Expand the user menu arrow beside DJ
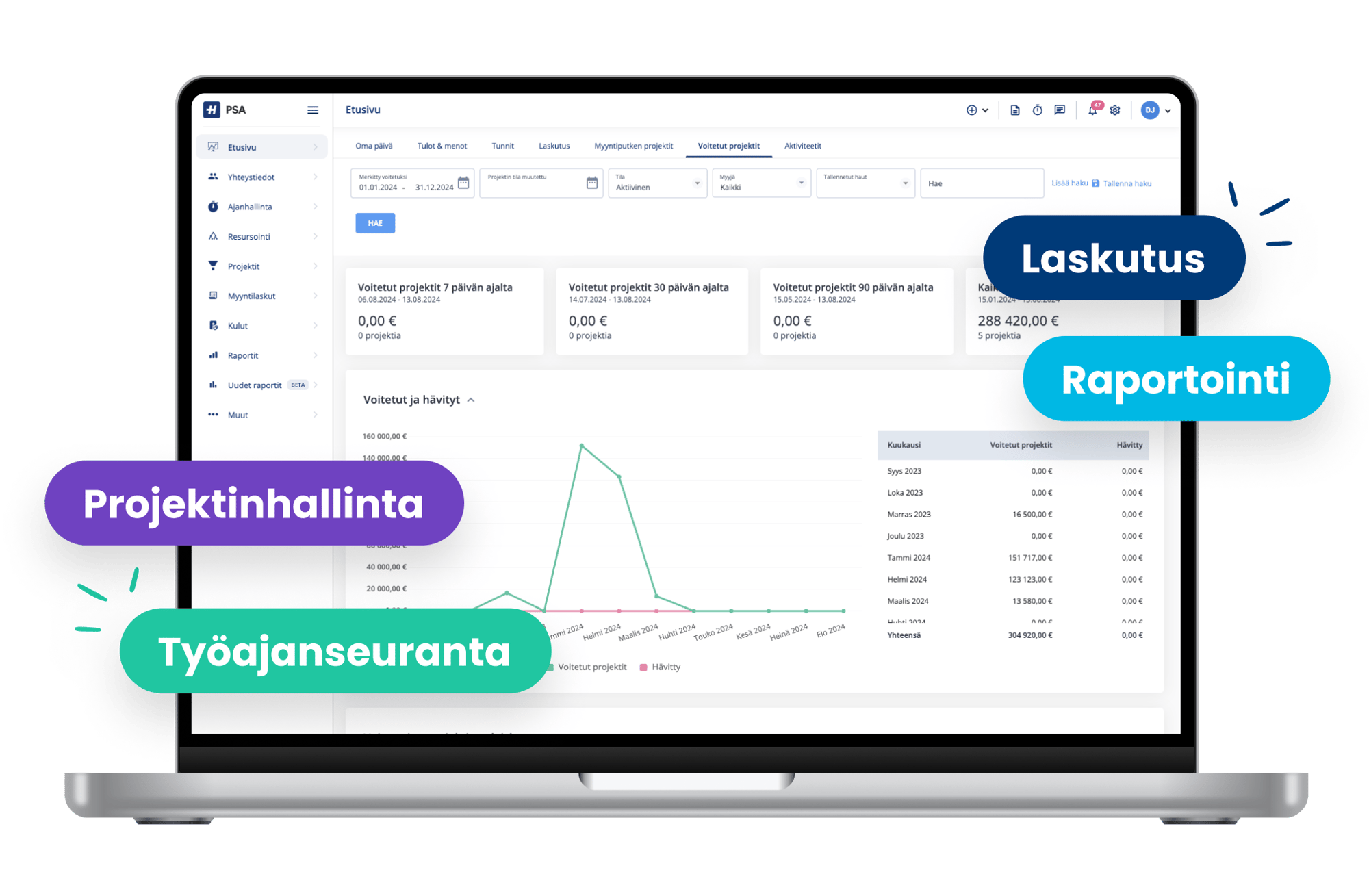 [1168, 111]
